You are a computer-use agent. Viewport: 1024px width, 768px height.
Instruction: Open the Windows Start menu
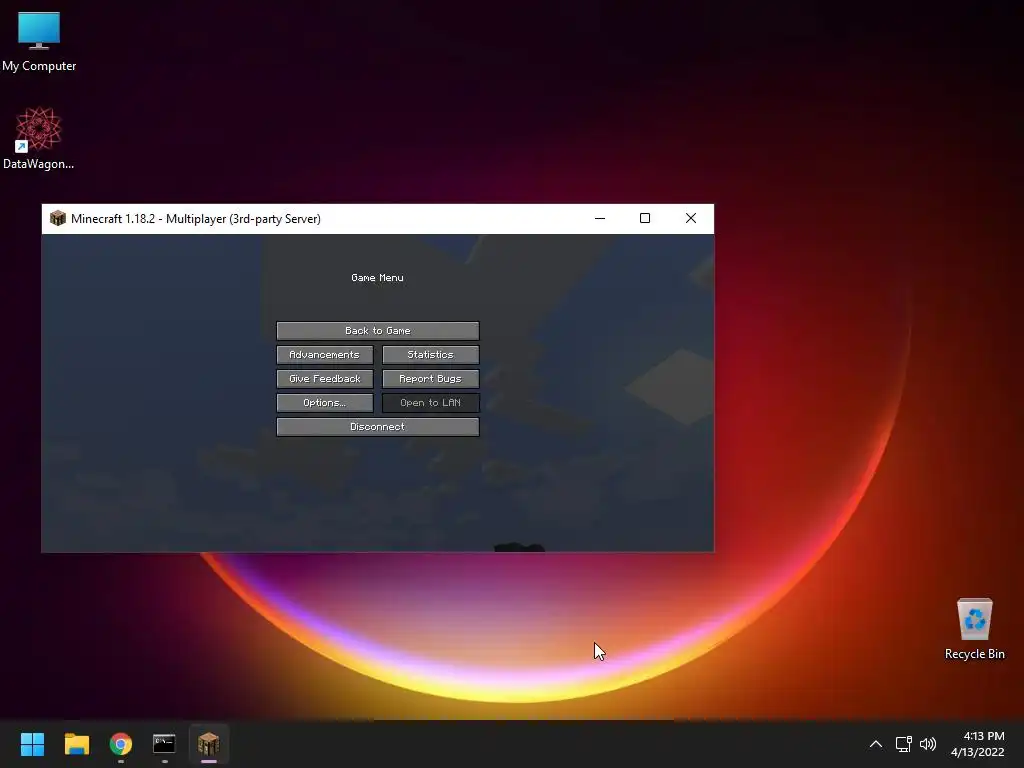[x=32, y=744]
